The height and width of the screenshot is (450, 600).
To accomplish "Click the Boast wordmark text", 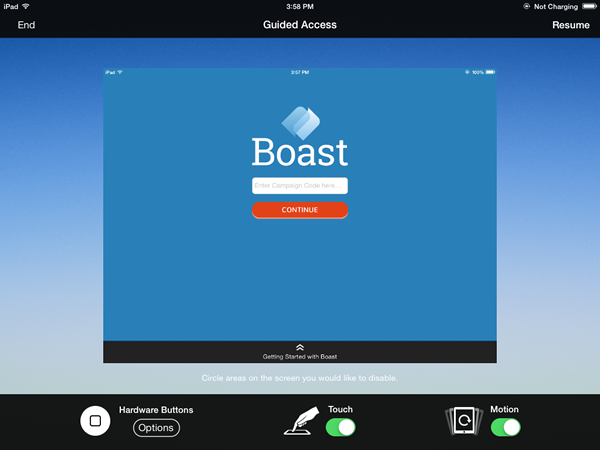I will 300,152.
